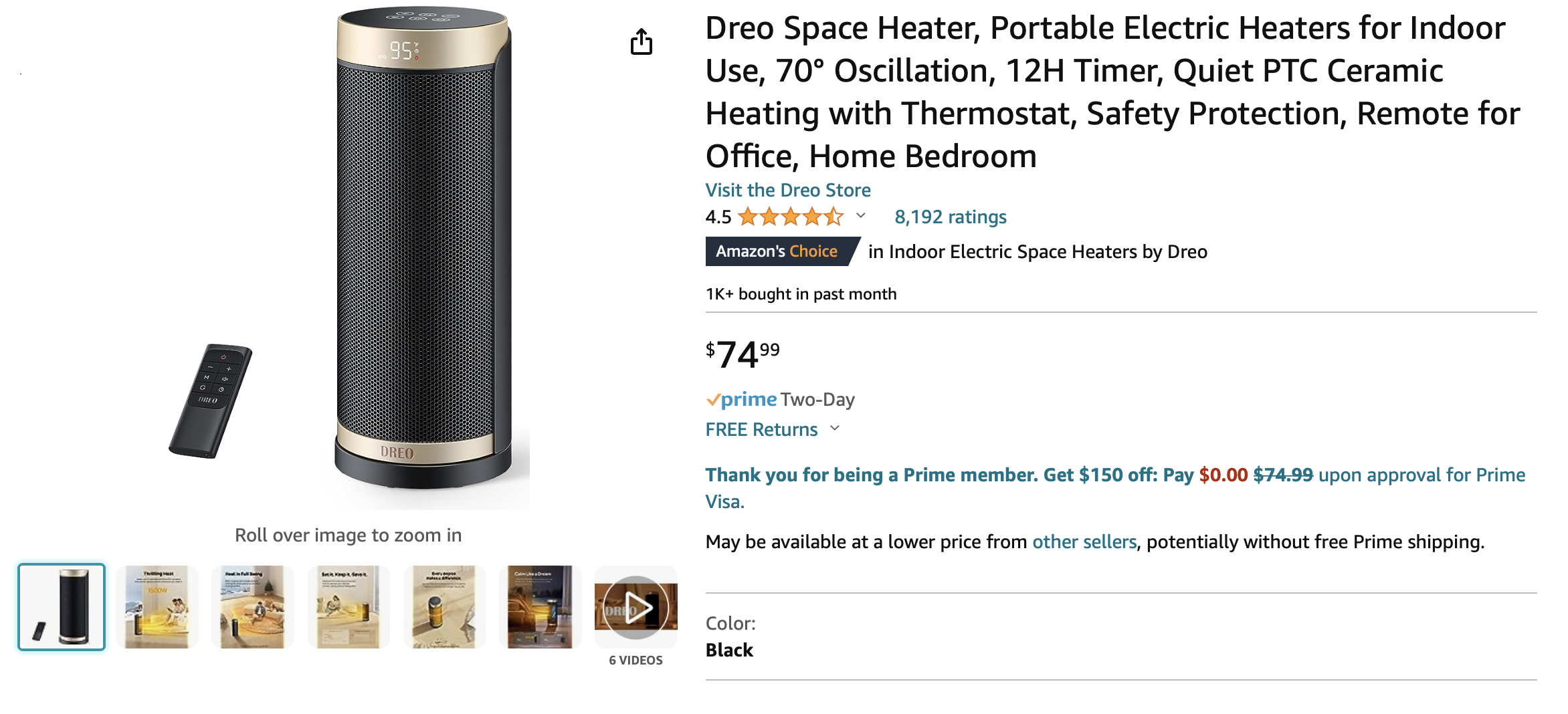Click the star rating icons

pos(790,217)
